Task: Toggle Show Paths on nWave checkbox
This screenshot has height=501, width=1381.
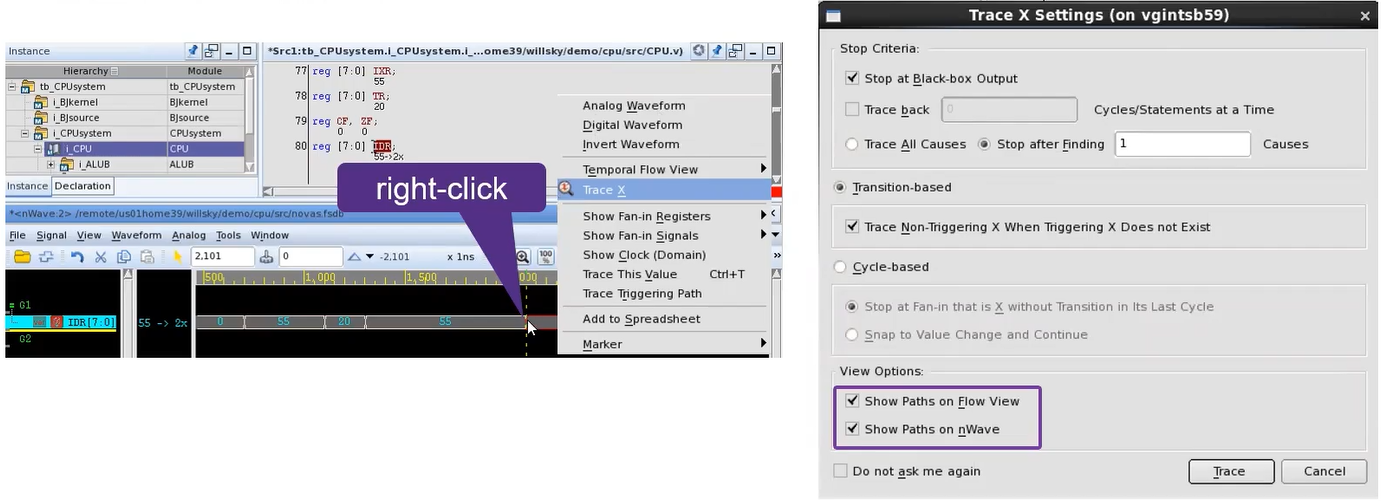Action: pos(852,429)
